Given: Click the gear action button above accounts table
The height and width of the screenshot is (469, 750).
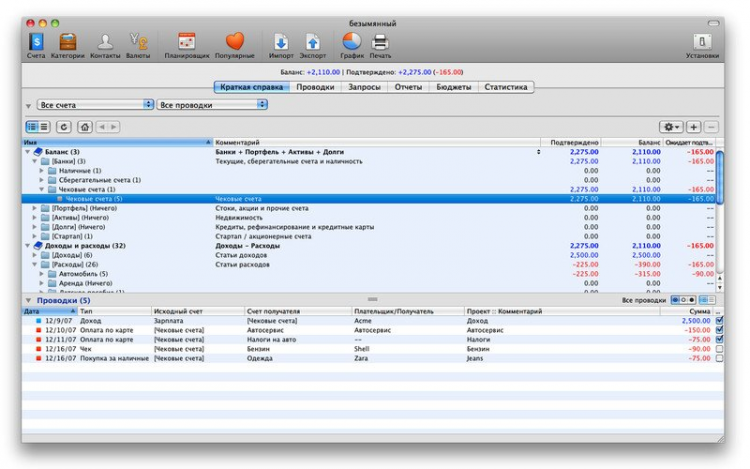Looking at the screenshot, I should point(670,127).
